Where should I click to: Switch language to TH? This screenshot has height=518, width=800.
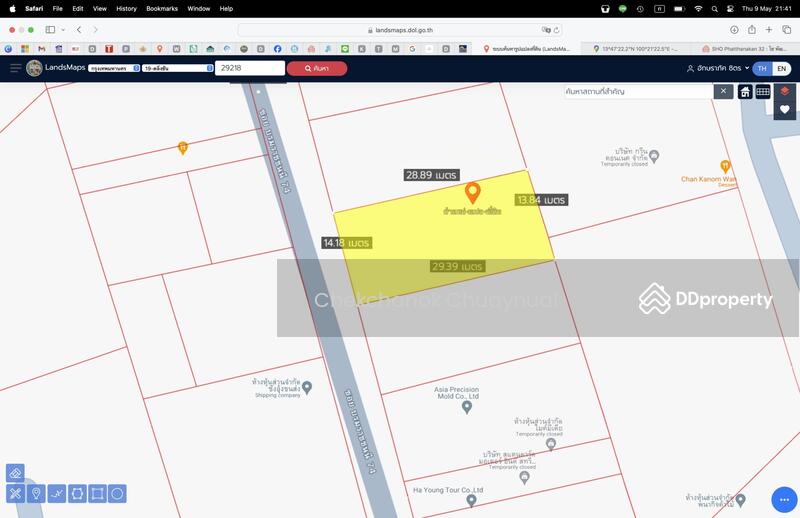(762, 68)
